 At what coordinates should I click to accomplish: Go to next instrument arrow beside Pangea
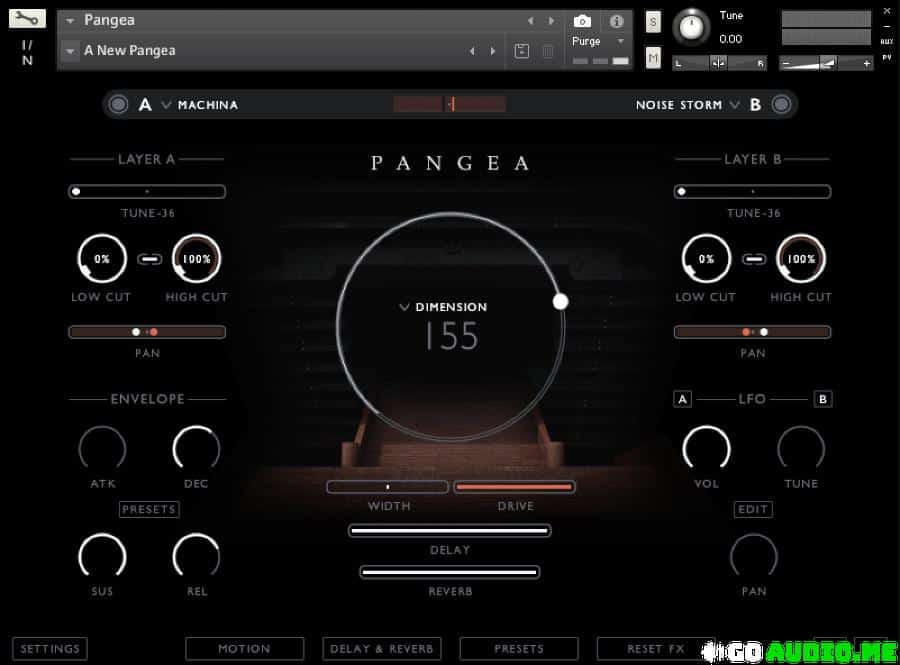tap(551, 21)
